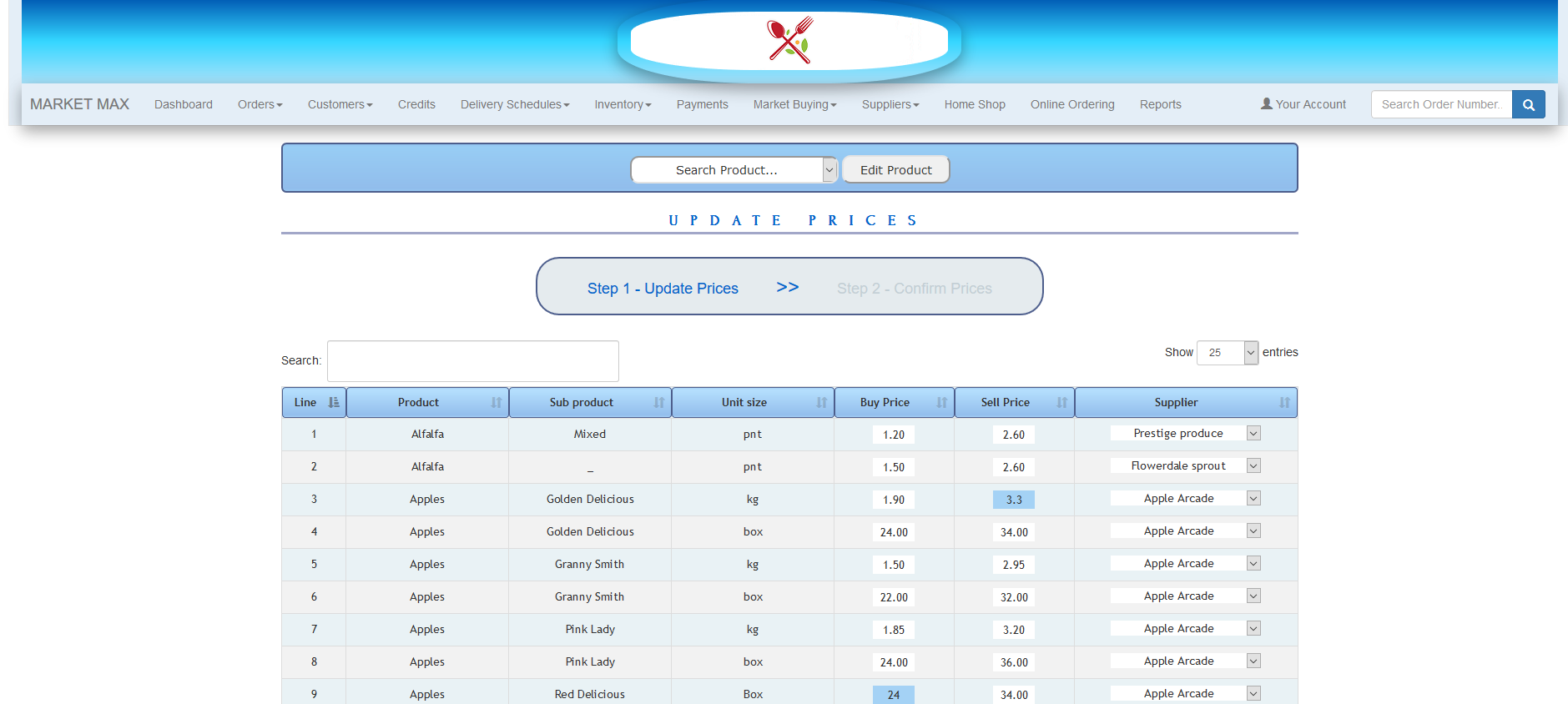1568x704 pixels.
Task: Click sort arrows in Sub product header
Action: tap(659, 402)
